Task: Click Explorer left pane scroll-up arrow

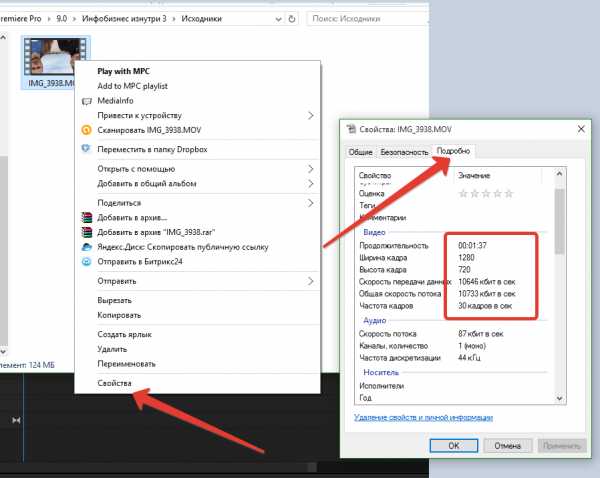Action: click(x=3, y=37)
